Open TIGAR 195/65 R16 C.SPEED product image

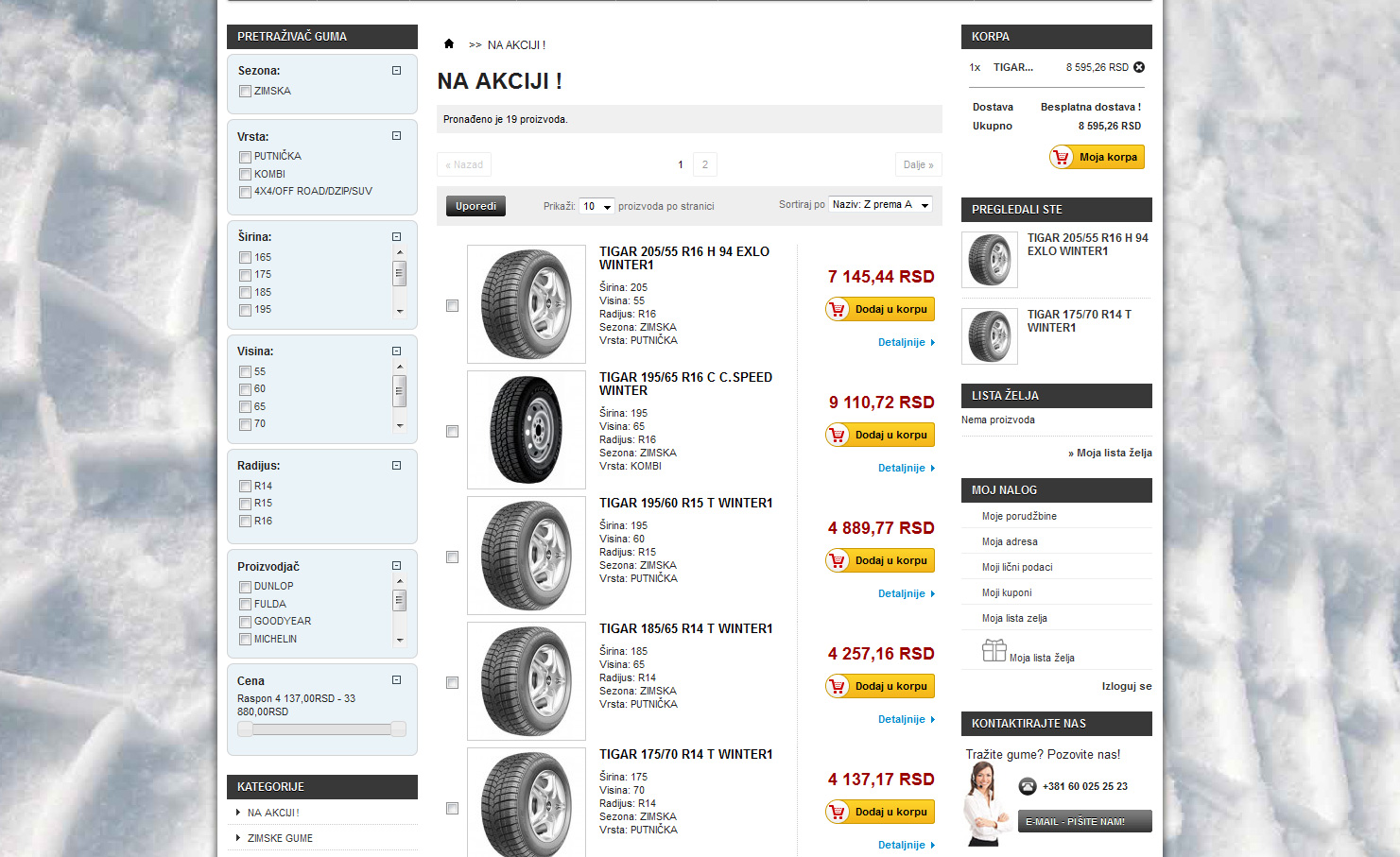pos(527,430)
